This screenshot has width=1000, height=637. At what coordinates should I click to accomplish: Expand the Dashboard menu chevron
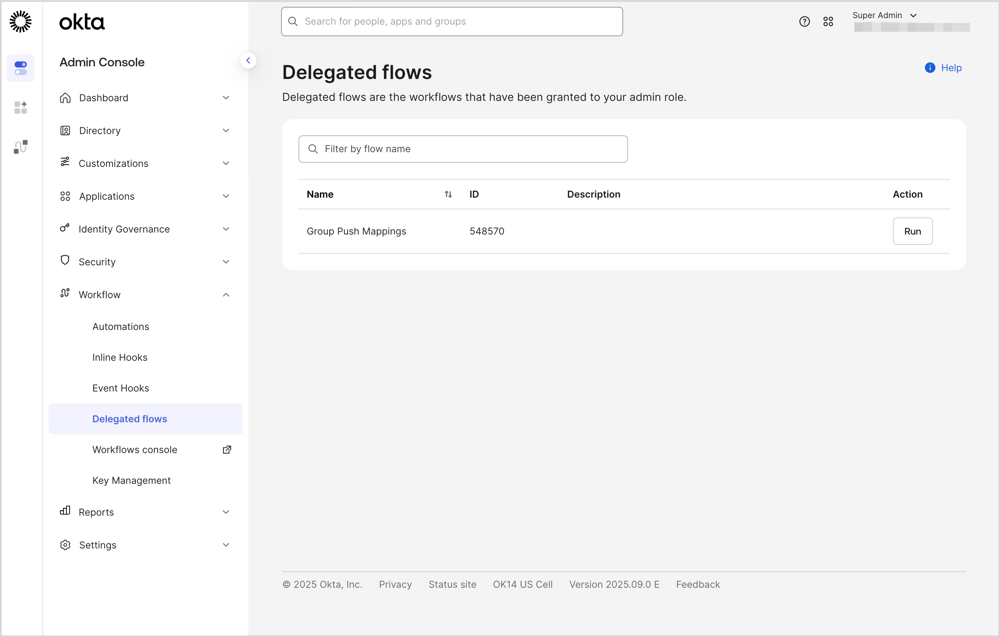click(x=226, y=98)
